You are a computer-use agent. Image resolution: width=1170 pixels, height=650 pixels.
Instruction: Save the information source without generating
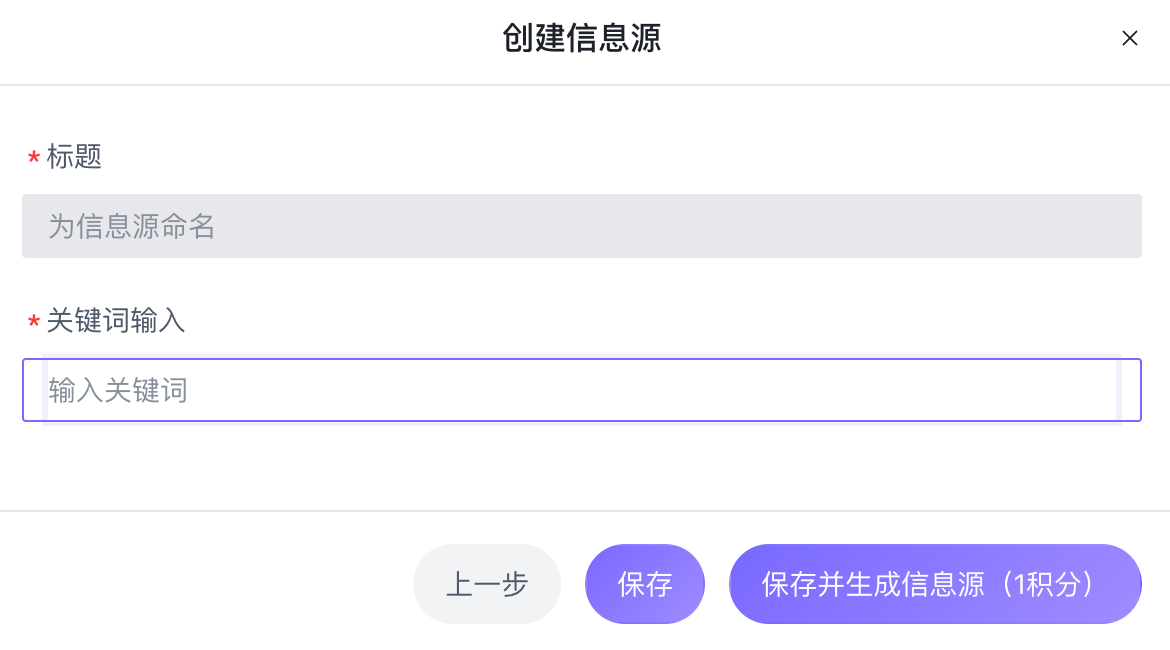point(645,584)
